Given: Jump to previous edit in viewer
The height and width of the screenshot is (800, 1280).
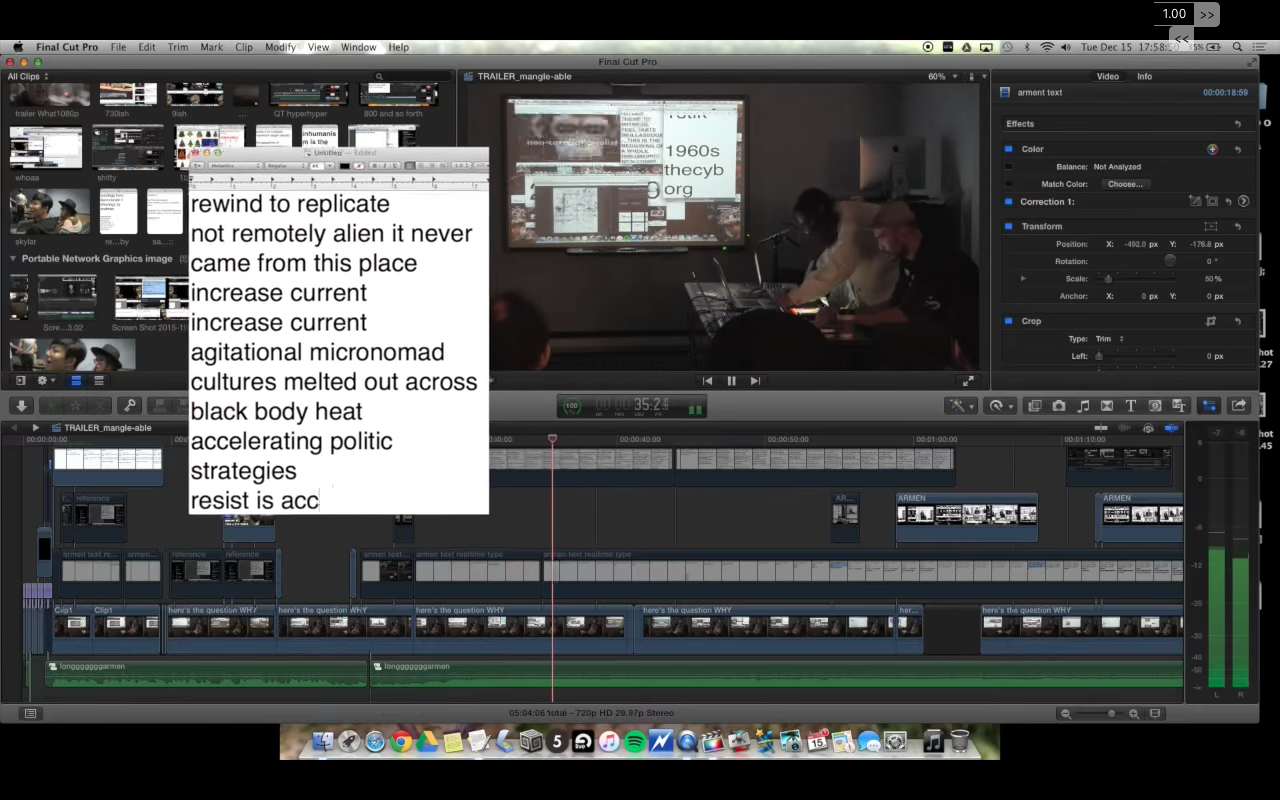Looking at the screenshot, I should click(708, 380).
